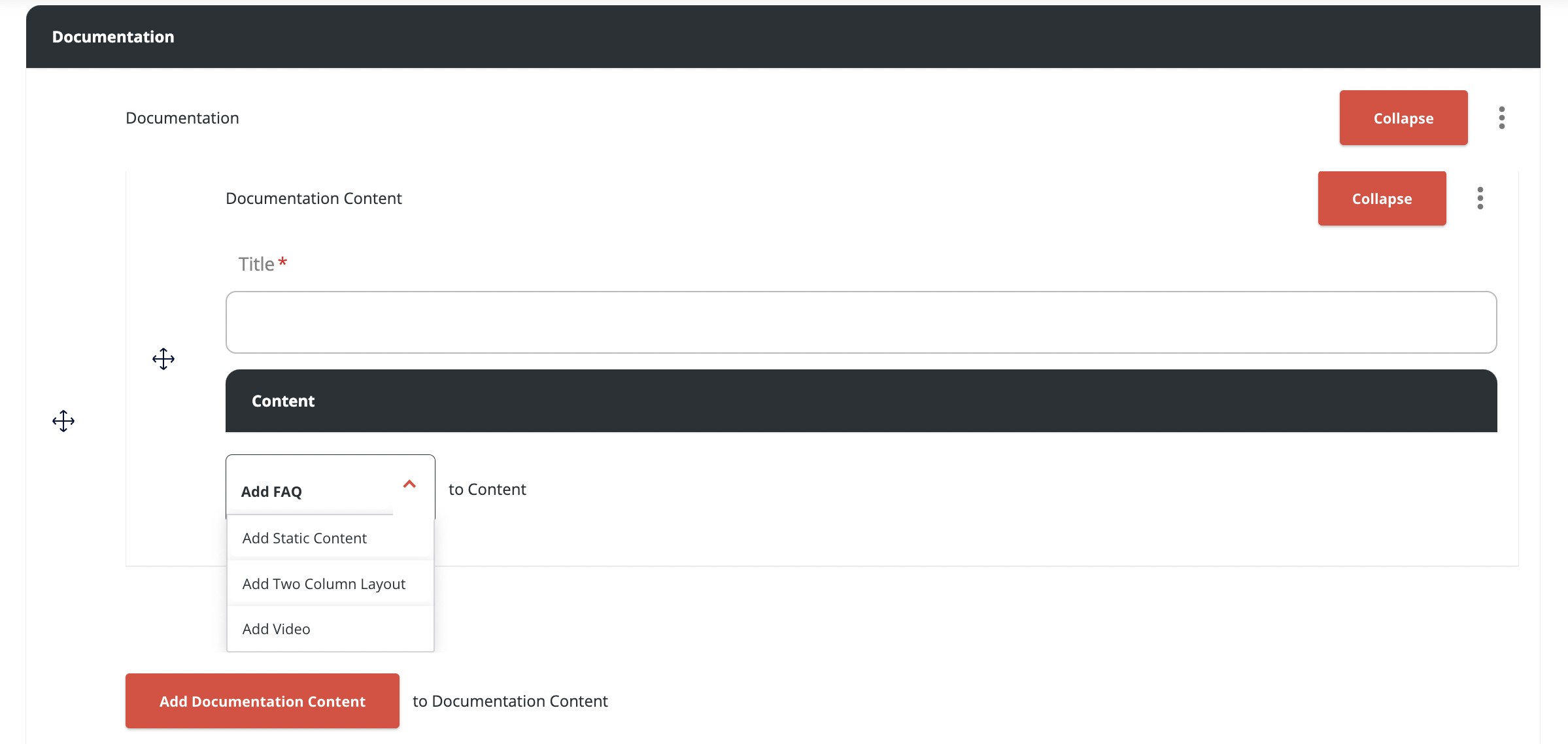Close the Add FAQ dropdown chevron

click(409, 484)
